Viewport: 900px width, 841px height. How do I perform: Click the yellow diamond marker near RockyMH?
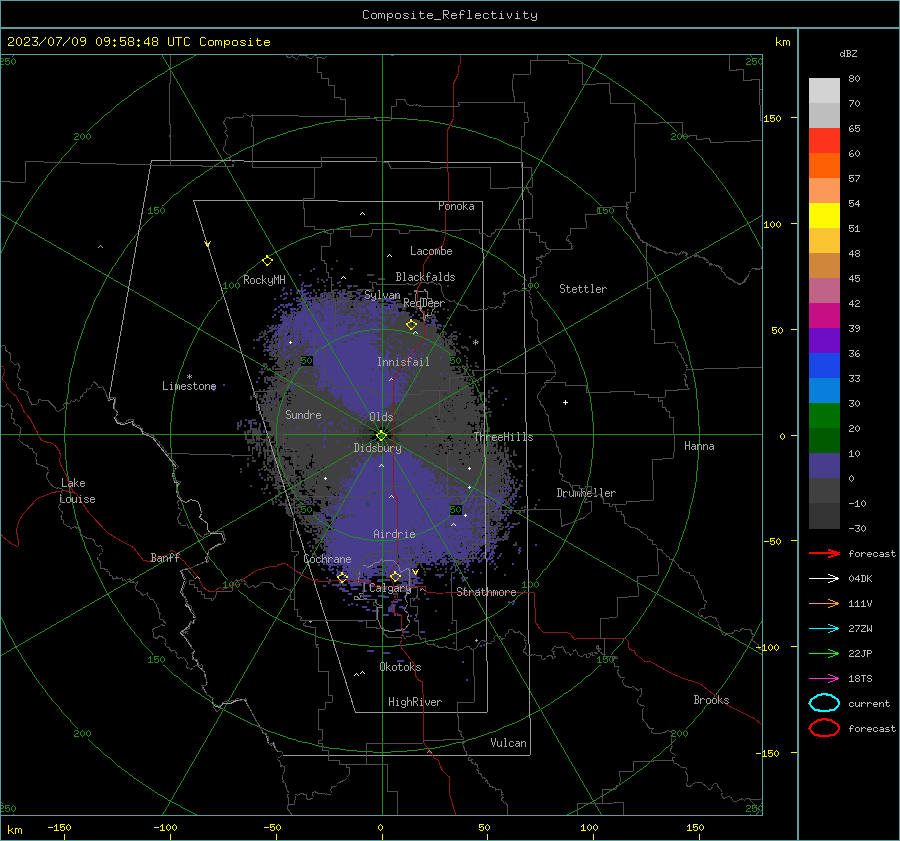point(267,261)
